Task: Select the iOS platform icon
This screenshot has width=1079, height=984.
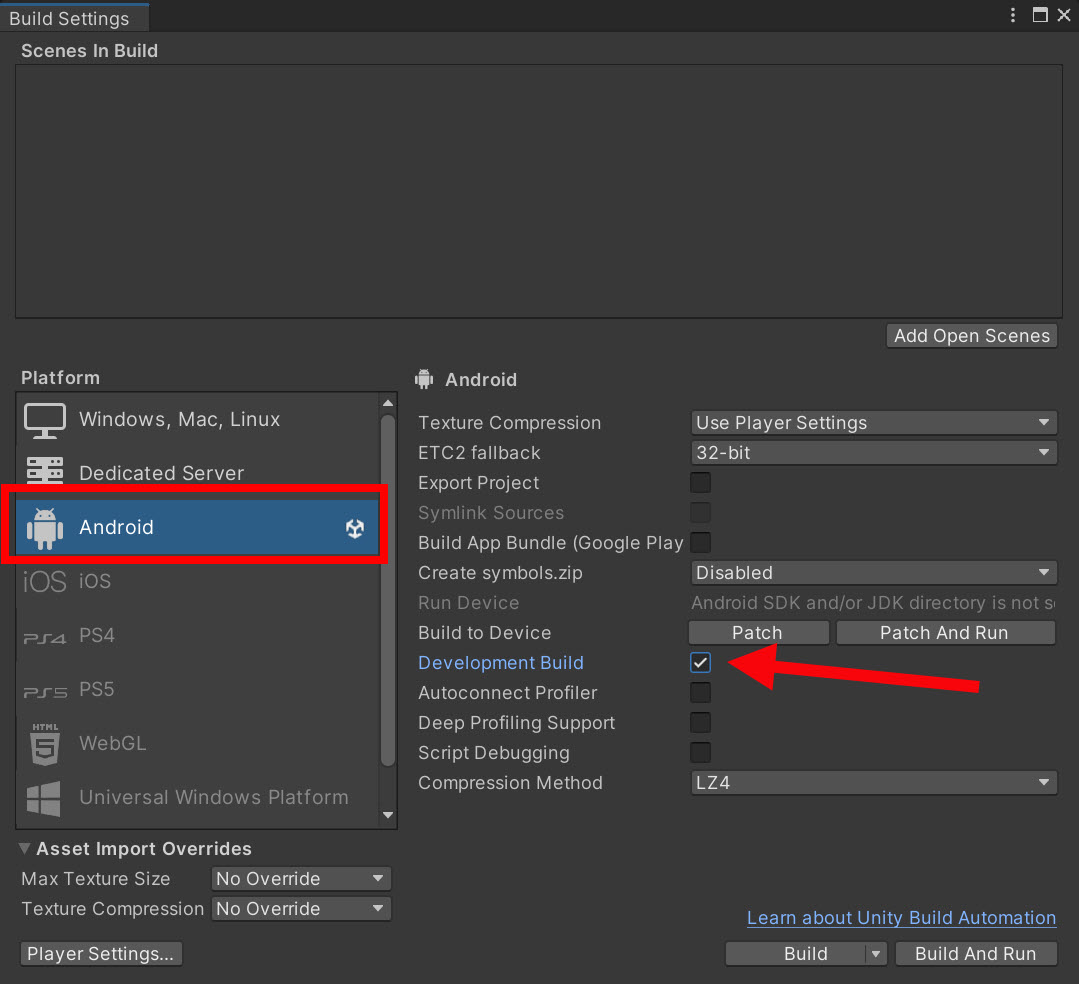Action: (x=45, y=581)
